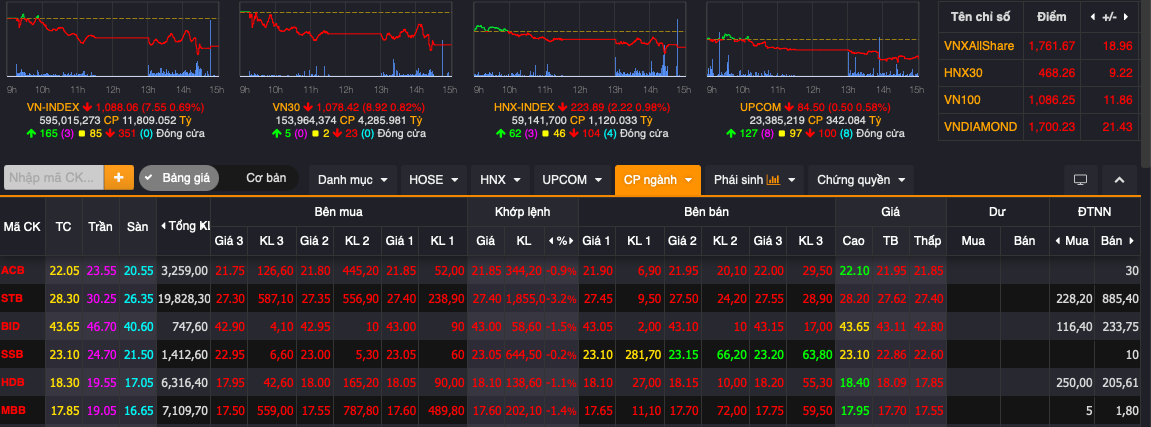Open the CP ngành dropdown
Image resolution: width=1151 pixels, height=427 pixels.
(658, 180)
